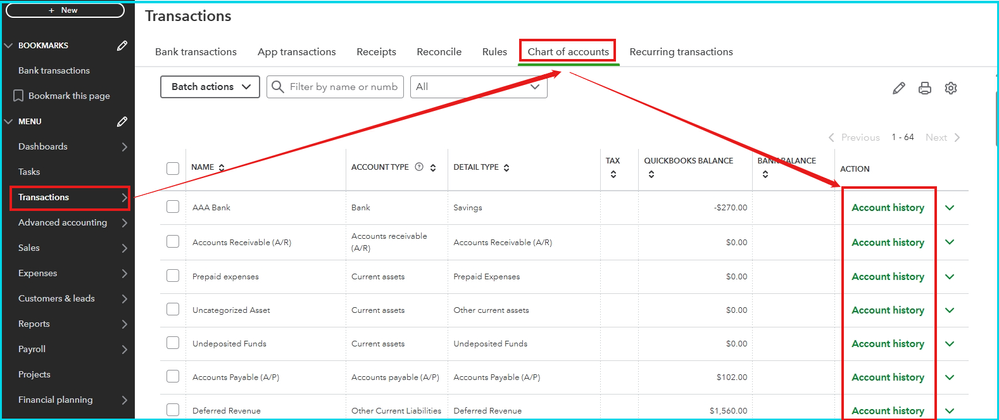The height and width of the screenshot is (420, 999).
Task: Go to the Rules tab
Action: click(x=494, y=52)
